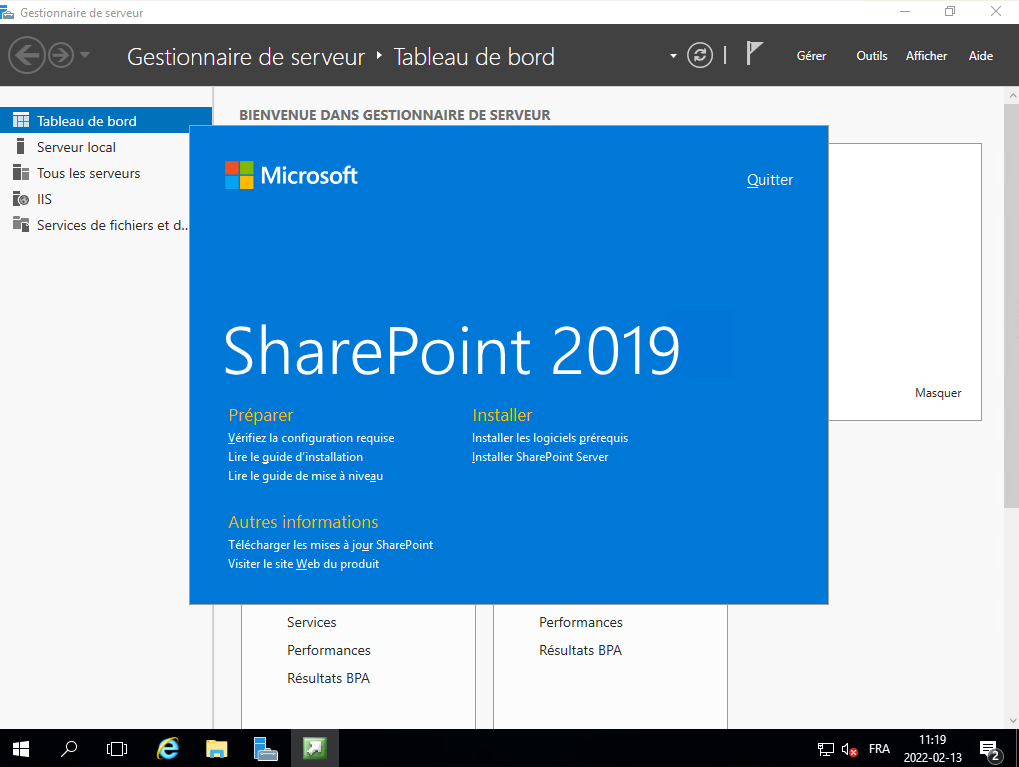
Task: Click Services in the left role tile
Action: pyautogui.click(x=311, y=622)
